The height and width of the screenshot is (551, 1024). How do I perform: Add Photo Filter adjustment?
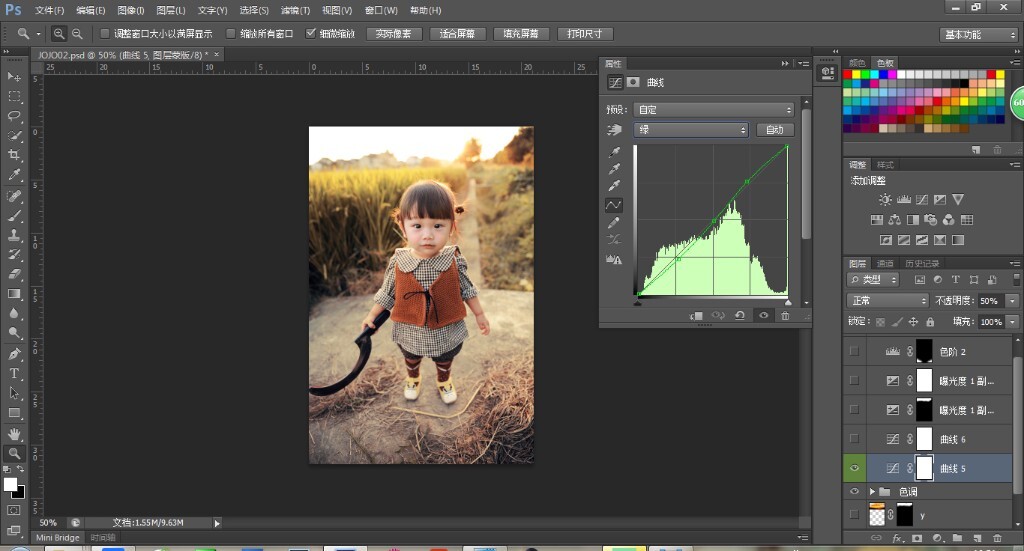pyautogui.click(x=931, y=220)
